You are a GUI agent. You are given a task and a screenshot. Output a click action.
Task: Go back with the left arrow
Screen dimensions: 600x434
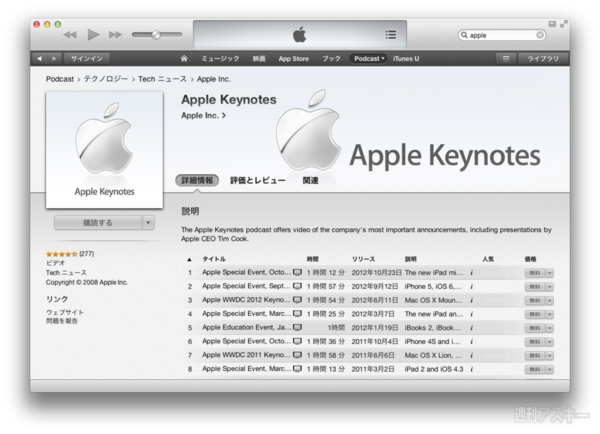point(39,59)
